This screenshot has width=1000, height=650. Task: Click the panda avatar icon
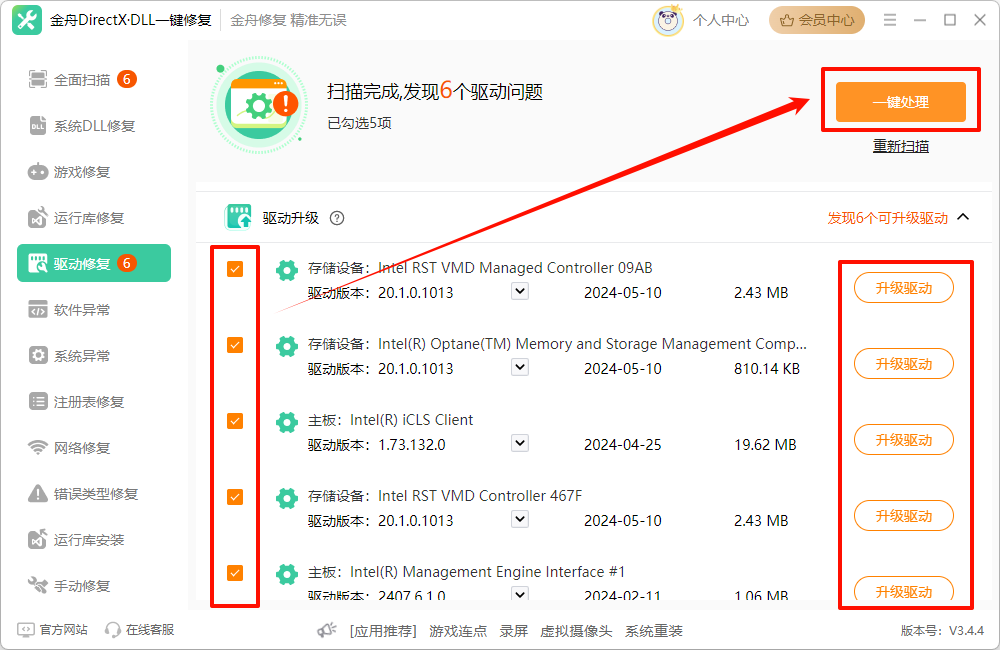click(x=668, y=20)
